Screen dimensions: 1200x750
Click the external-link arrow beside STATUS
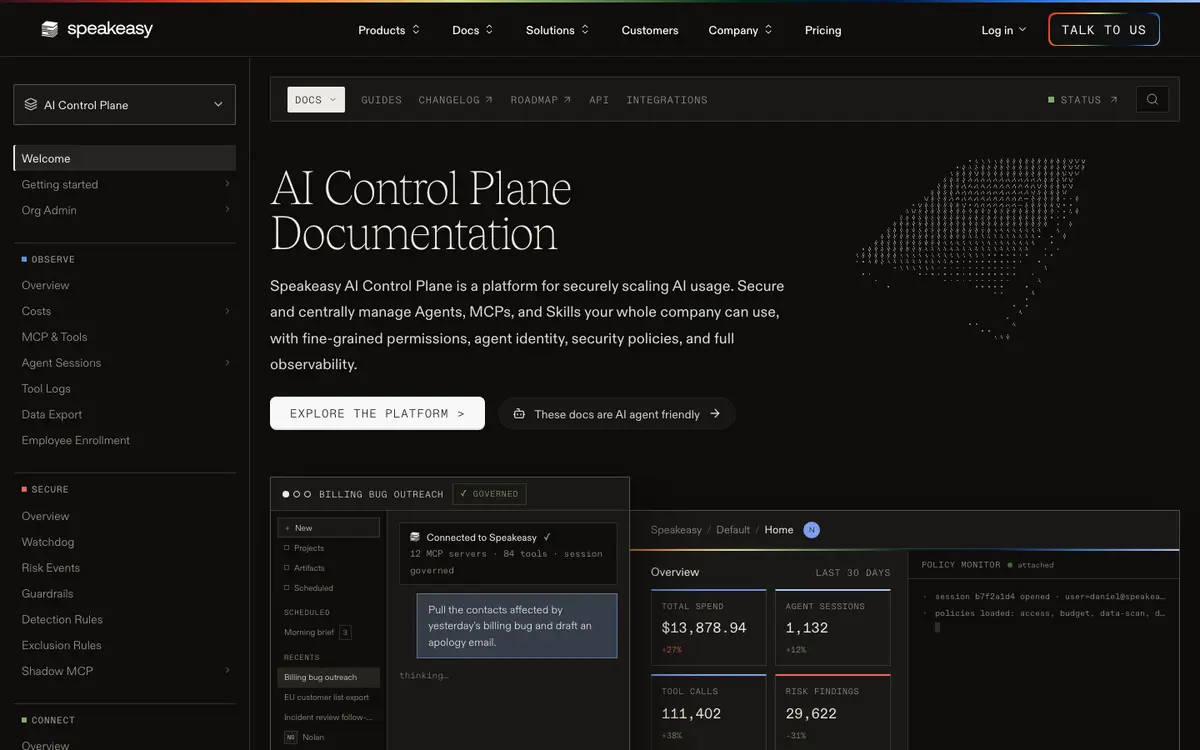(1114, 100)
